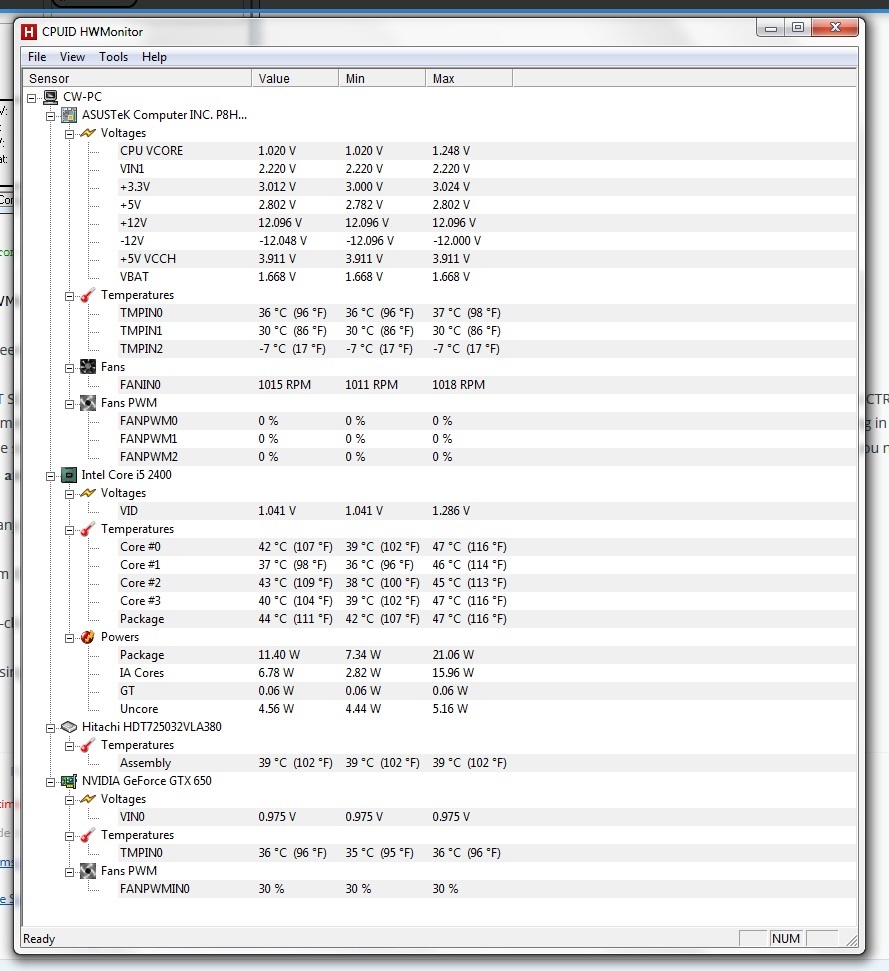
Task: Click the Fans PWM icon under ASUSTeK
Action: 88,403
